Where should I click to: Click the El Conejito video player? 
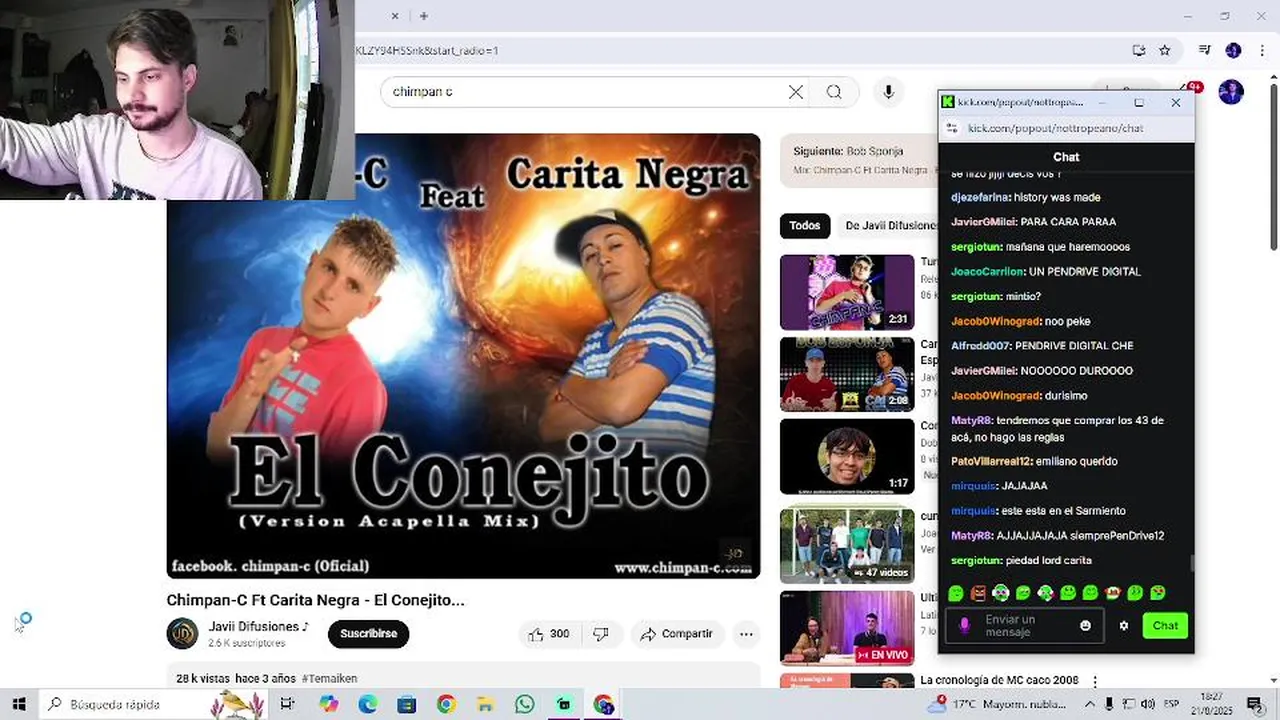tap(463, 356)
